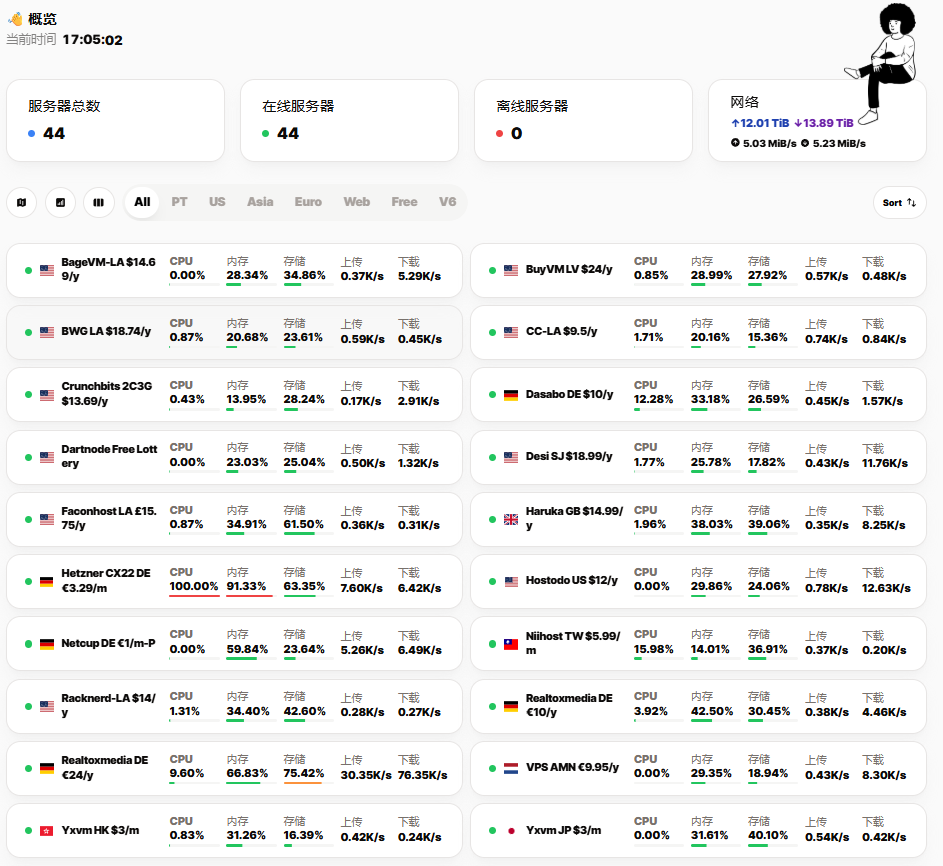Click the Netherlands flag beside VPS AMN
943x866 pixels.
[x=511, y=768]
